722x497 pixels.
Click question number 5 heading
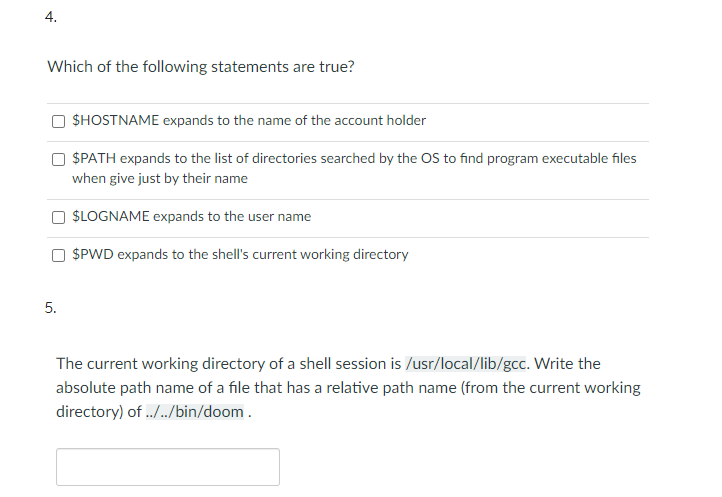pyautogui.click(x=50, y=307)
